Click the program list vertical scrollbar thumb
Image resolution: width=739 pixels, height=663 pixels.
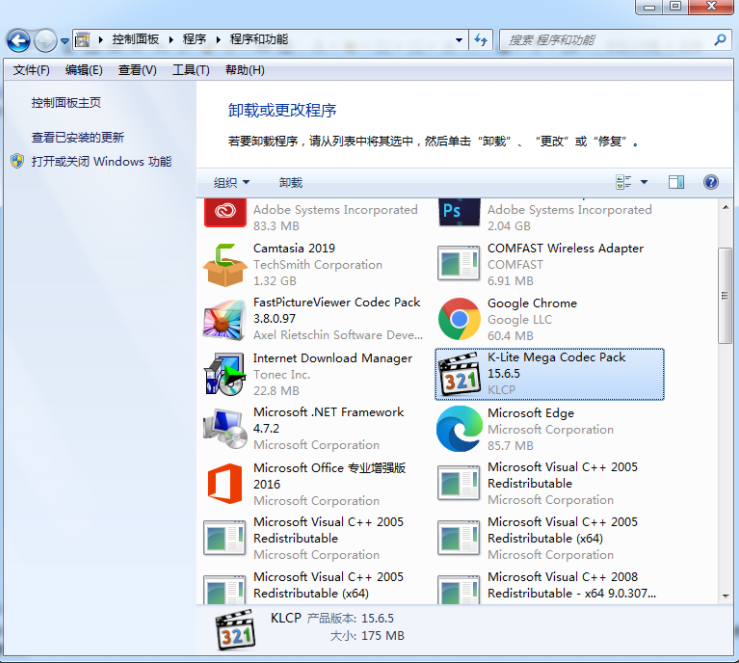coord(725,295)
